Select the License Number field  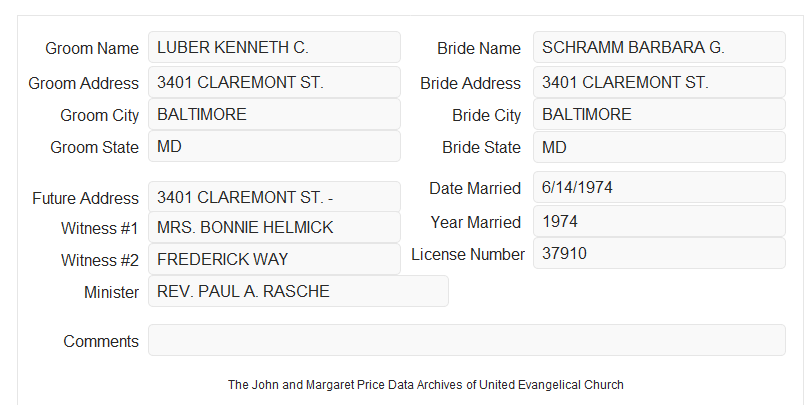[x=659, y=253]
